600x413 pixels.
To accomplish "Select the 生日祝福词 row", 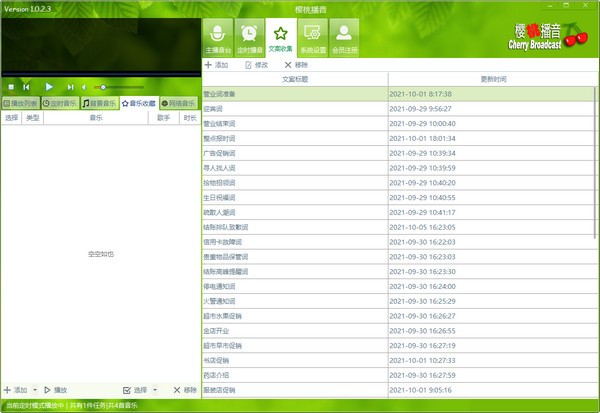I will click(399, 198).
